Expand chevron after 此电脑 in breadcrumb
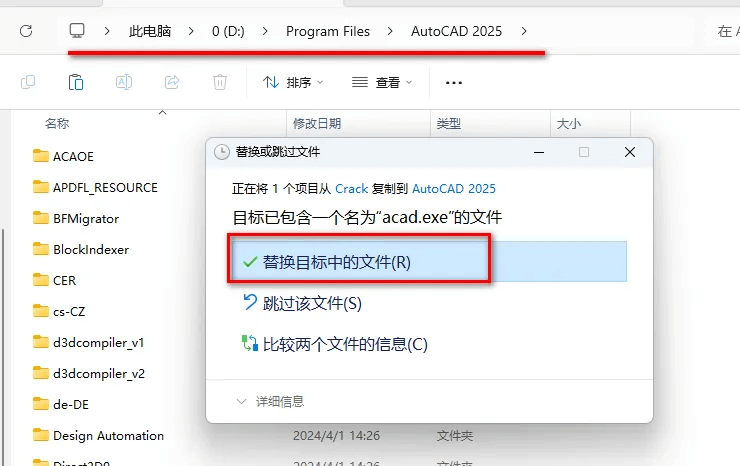Screen dimensions: 740x466 coord(191,31)
